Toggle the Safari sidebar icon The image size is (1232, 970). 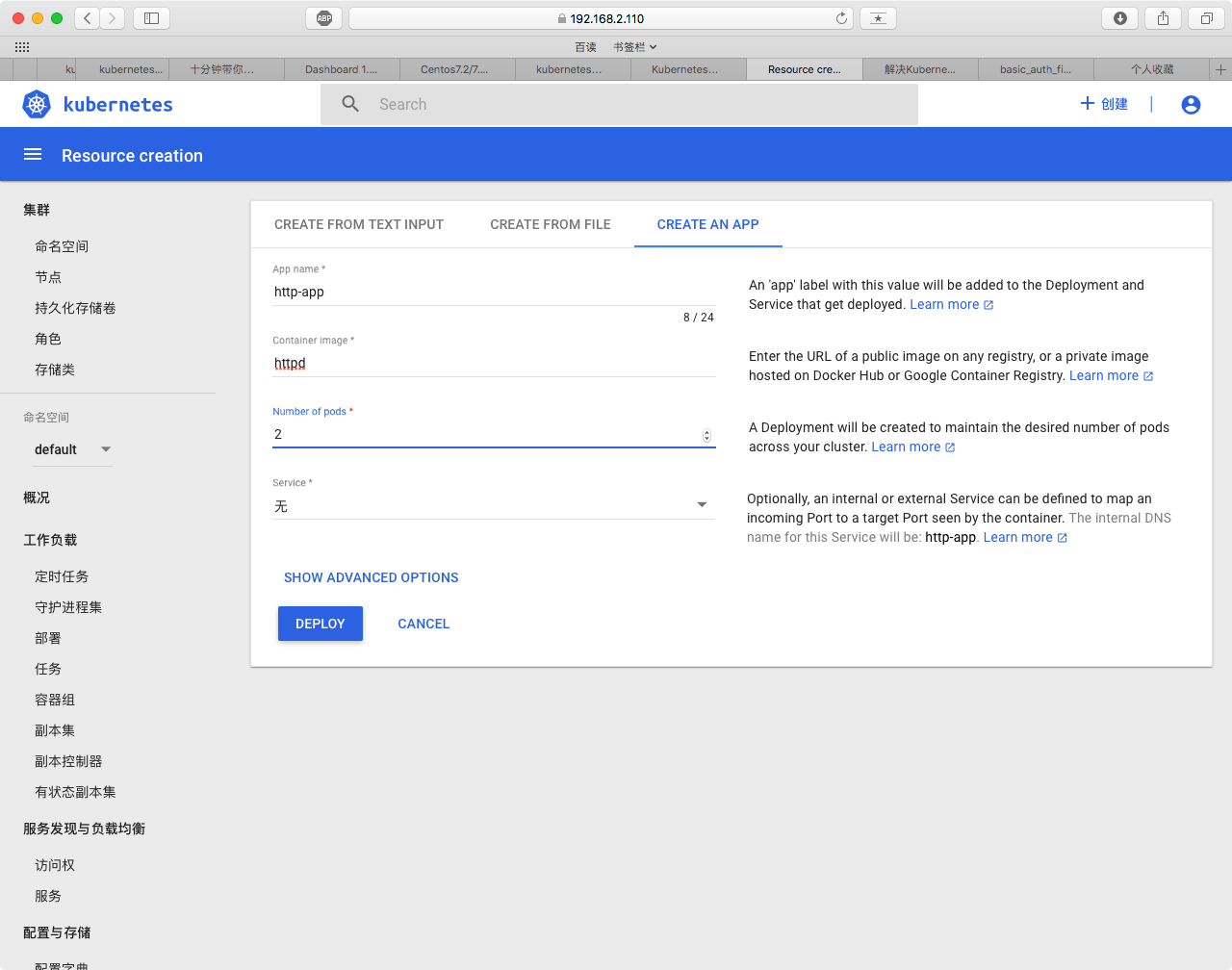coord(151,18)
